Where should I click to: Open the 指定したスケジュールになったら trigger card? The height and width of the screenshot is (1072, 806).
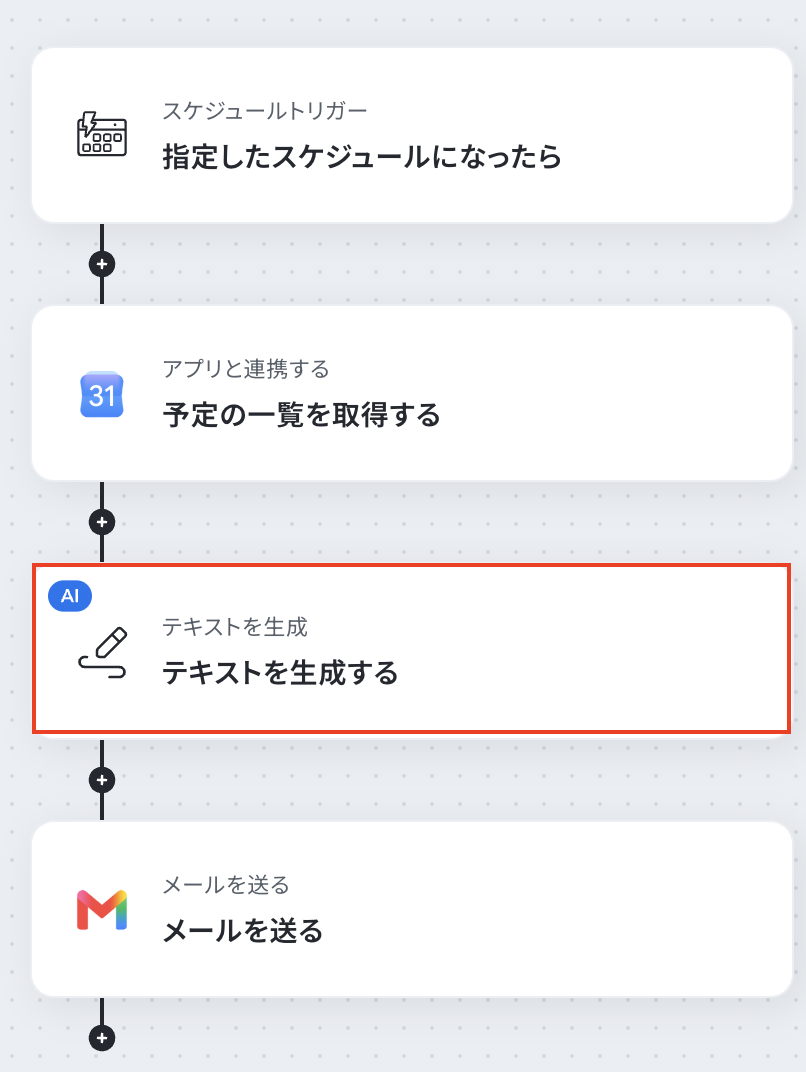tap(412, 135)
